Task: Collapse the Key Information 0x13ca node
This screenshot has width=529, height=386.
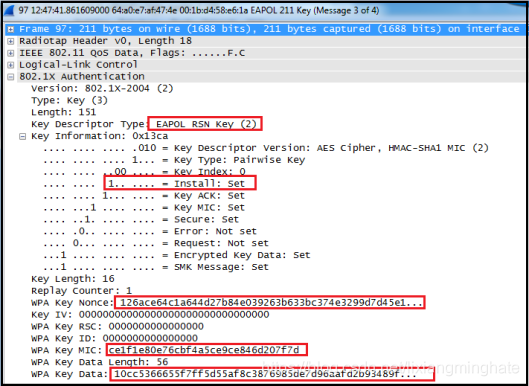Action: pos(23,136)
